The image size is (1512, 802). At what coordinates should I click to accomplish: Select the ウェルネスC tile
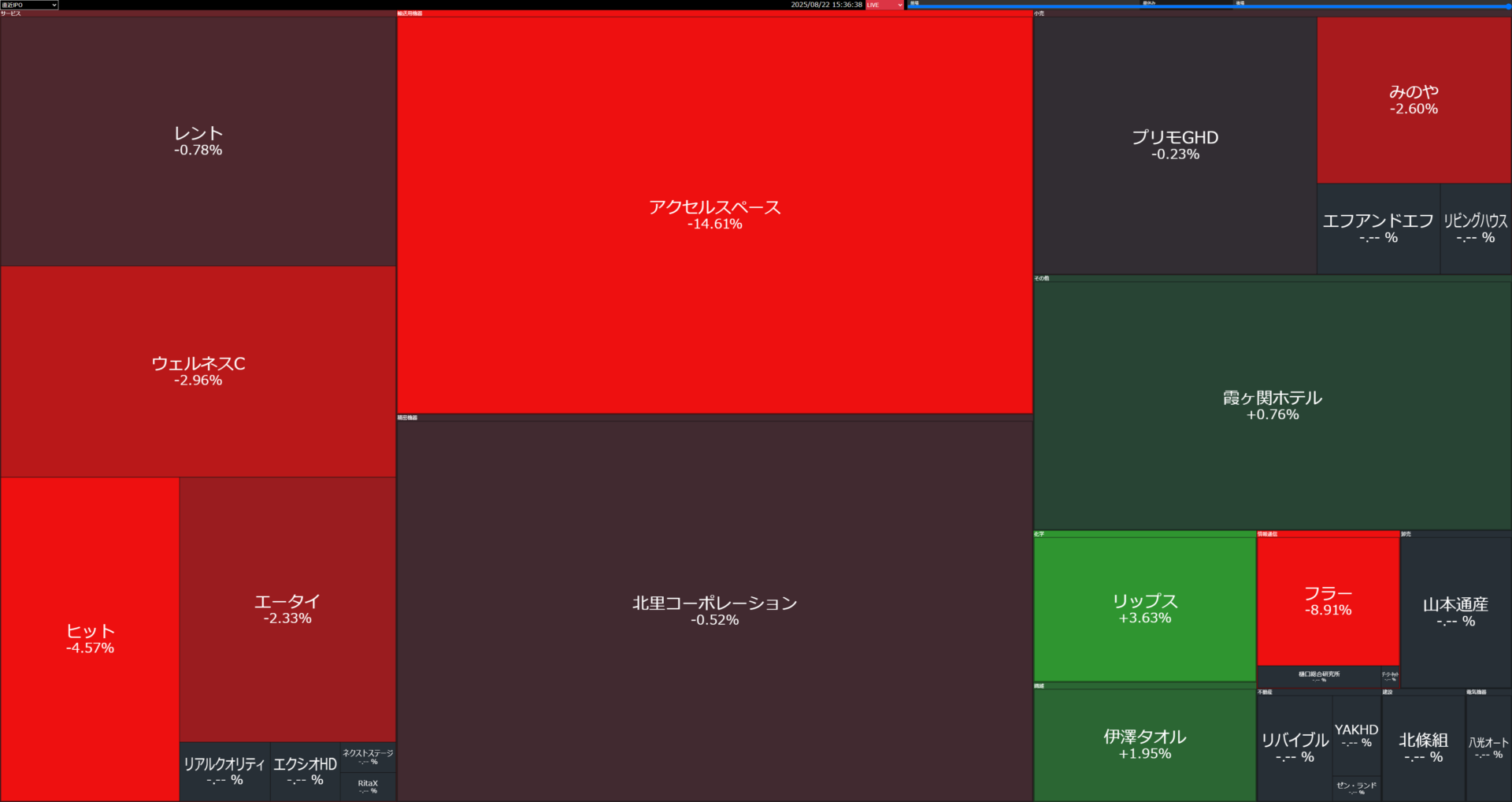point(198,371)
